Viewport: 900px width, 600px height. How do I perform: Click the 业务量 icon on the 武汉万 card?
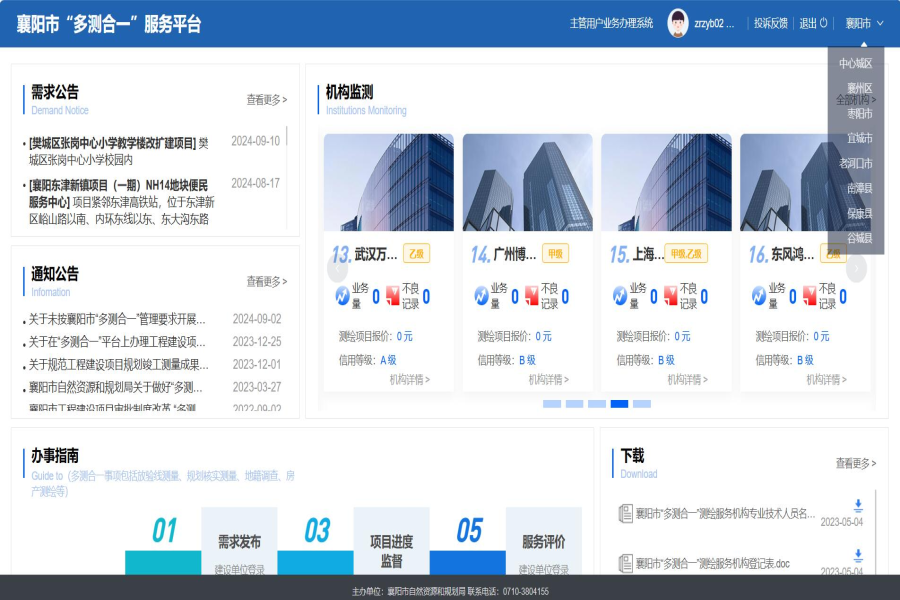(x=343, y=296)
